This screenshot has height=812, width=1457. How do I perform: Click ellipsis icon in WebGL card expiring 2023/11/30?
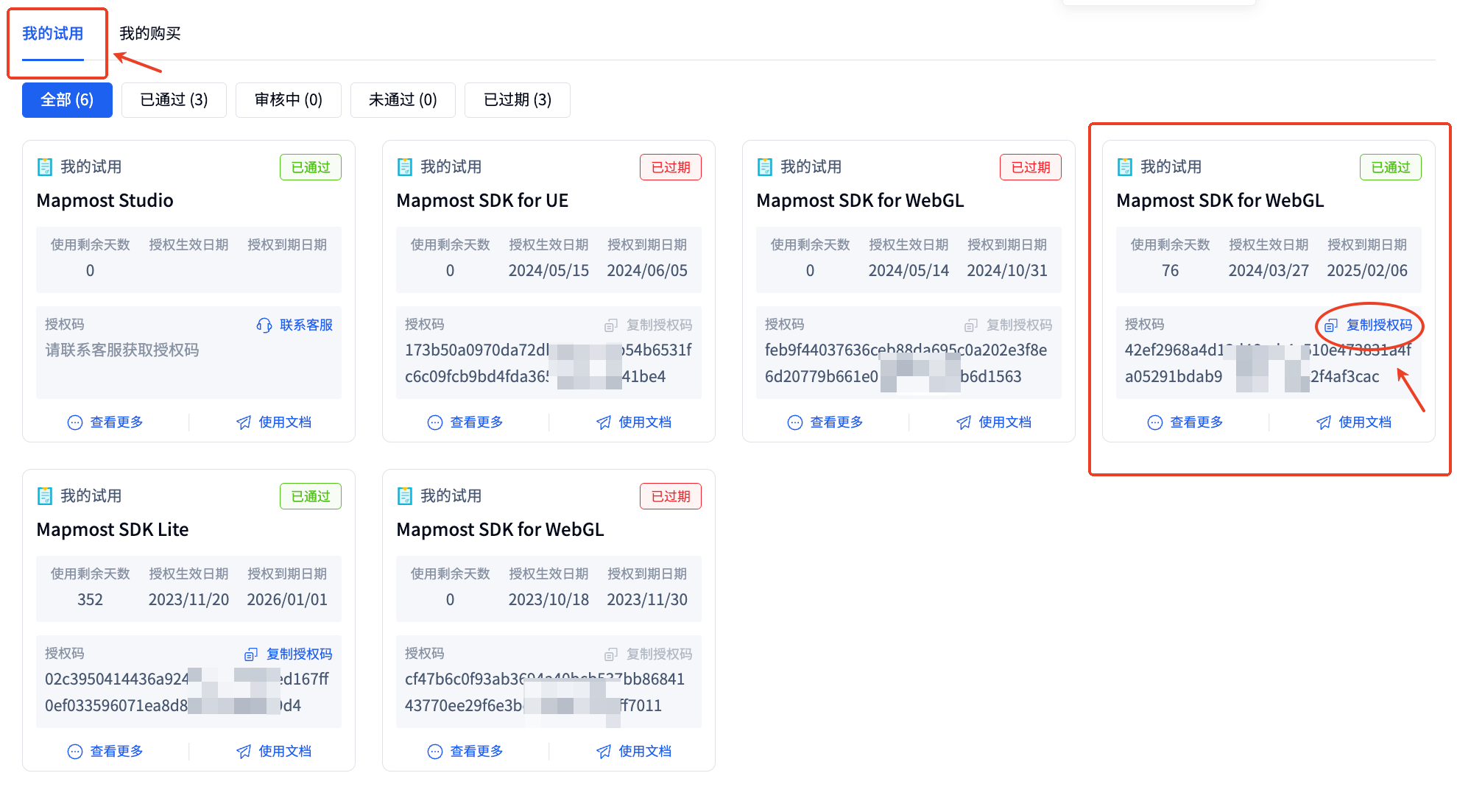click(x=435, y=752)
